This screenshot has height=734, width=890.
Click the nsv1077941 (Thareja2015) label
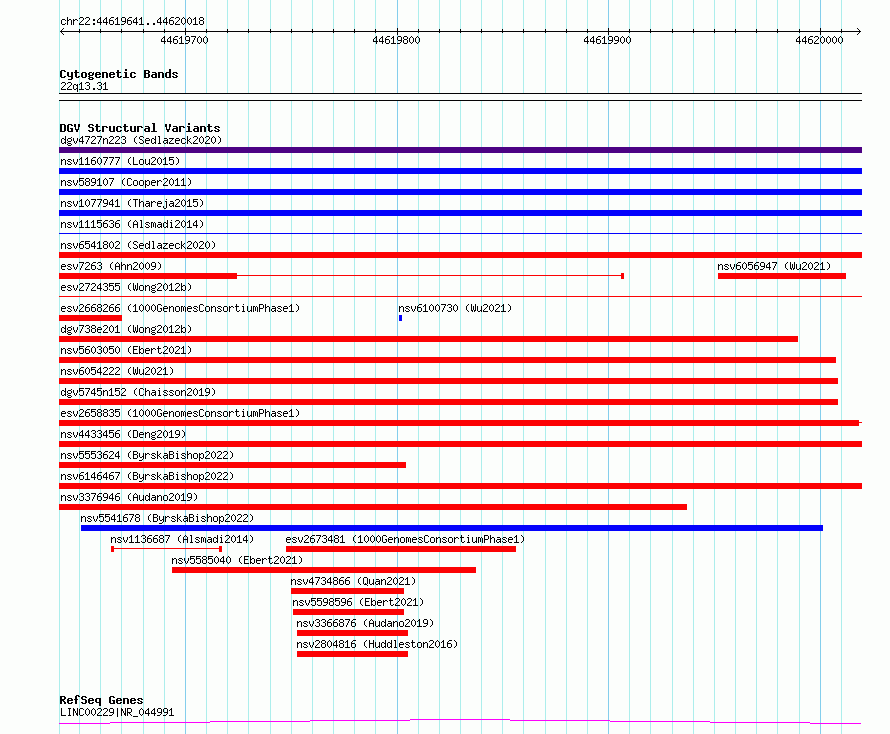point(132,203)
